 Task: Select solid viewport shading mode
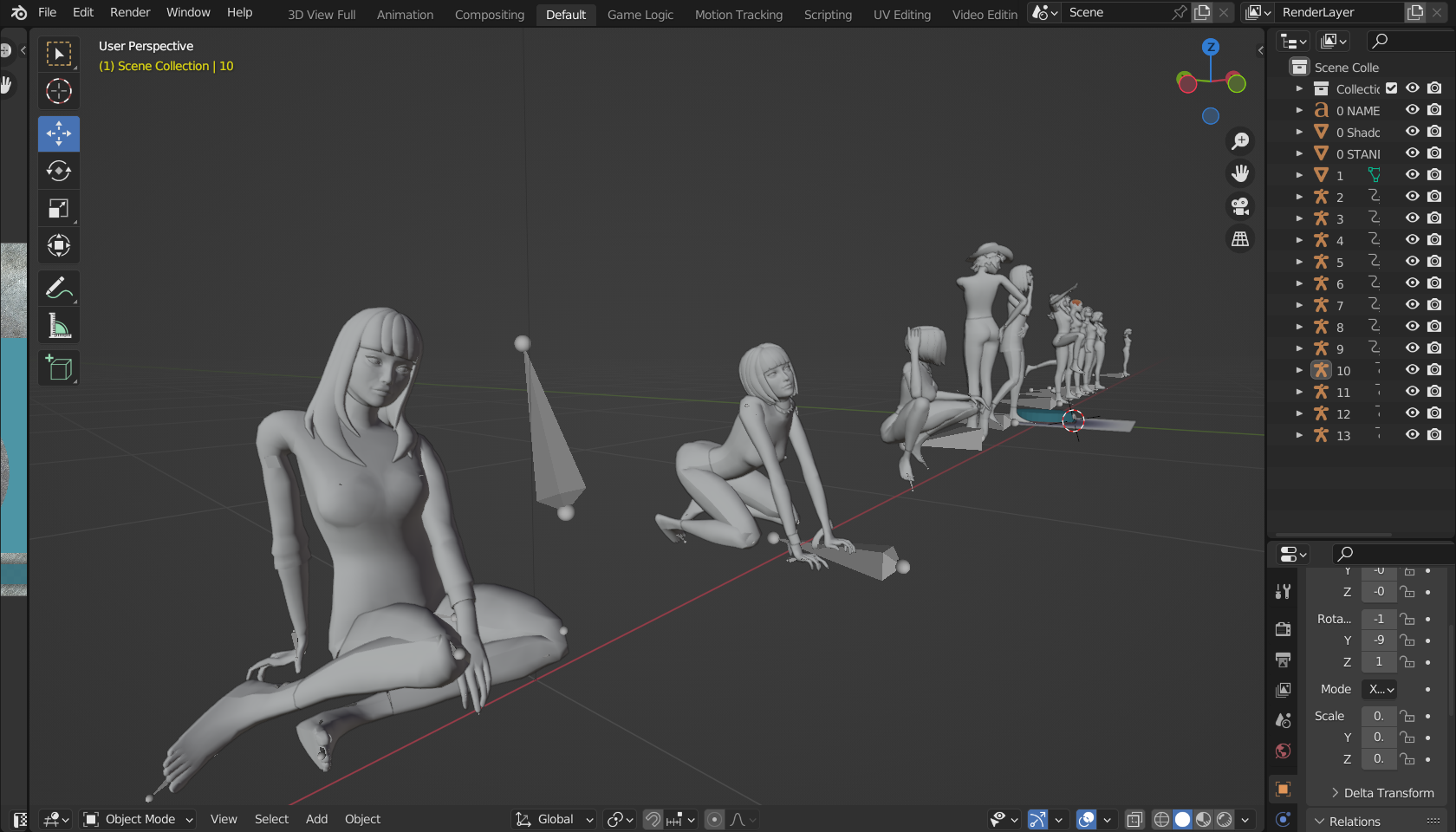(x=1182, y=819)
